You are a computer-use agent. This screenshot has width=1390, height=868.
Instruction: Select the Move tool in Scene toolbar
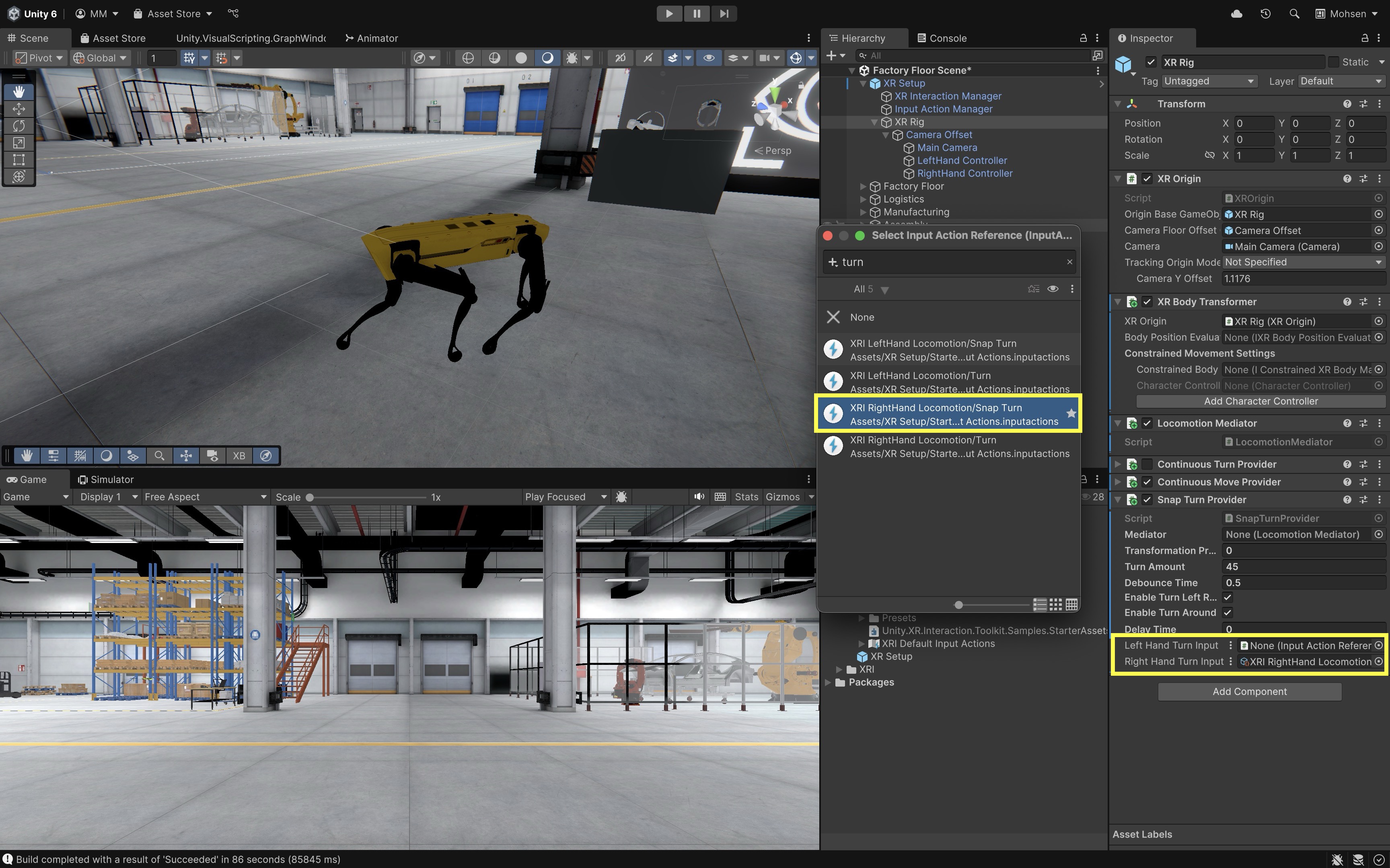[19, 109]
